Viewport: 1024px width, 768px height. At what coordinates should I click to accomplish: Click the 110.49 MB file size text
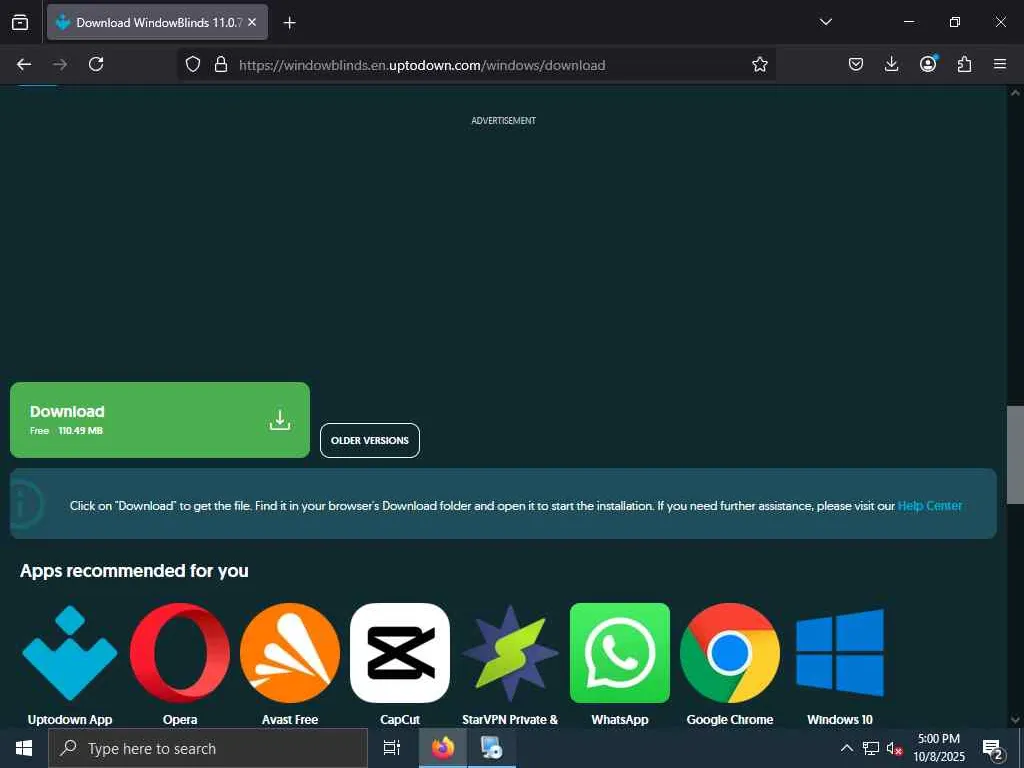click(x=80, y=431)
